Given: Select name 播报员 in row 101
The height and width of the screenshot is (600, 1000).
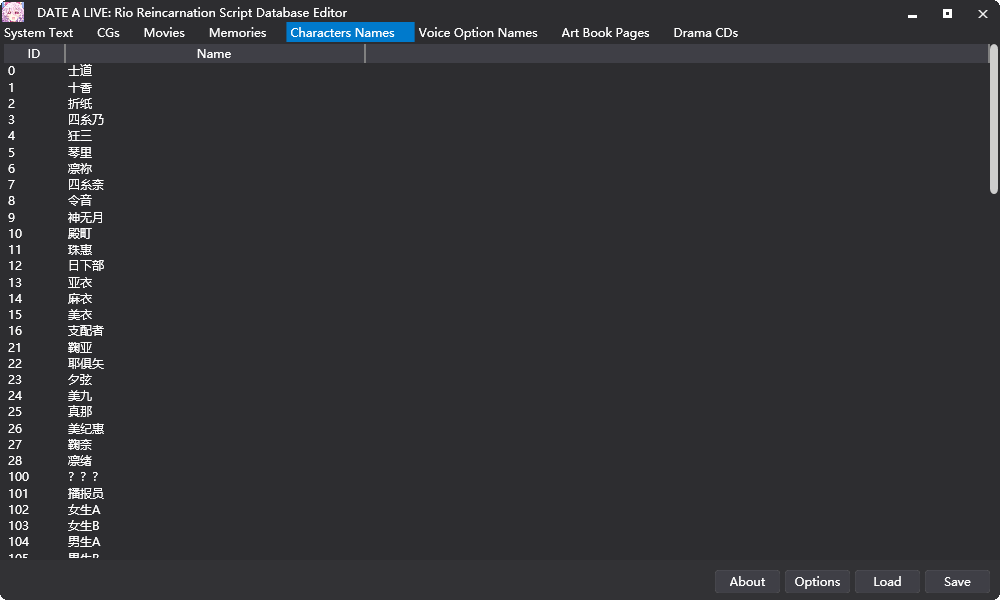Looking at the screenshot, I should tap(85, 494).
